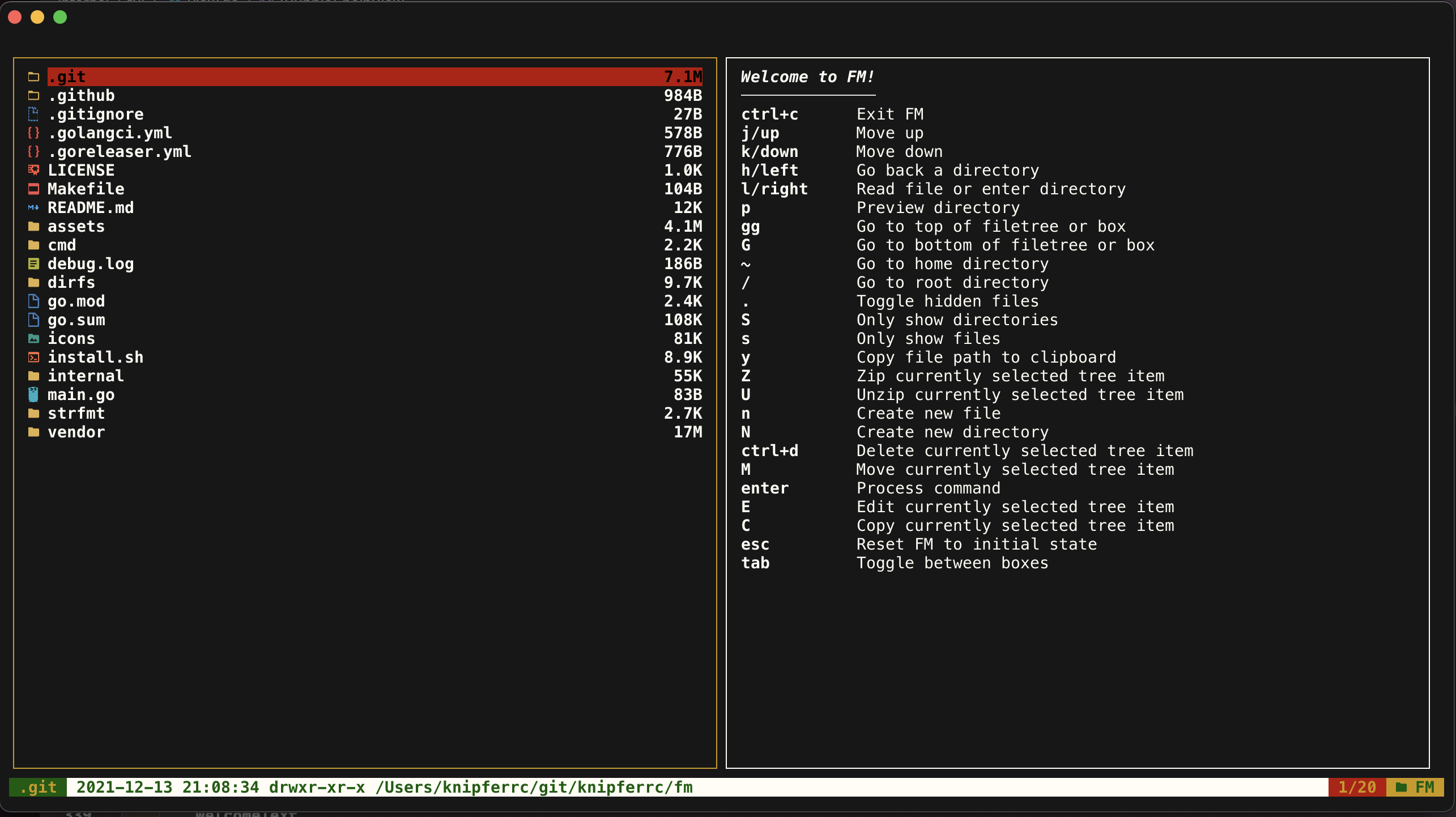
Task: Click the folder icon in FM status badge
Action: click(x=1401, y=787)
